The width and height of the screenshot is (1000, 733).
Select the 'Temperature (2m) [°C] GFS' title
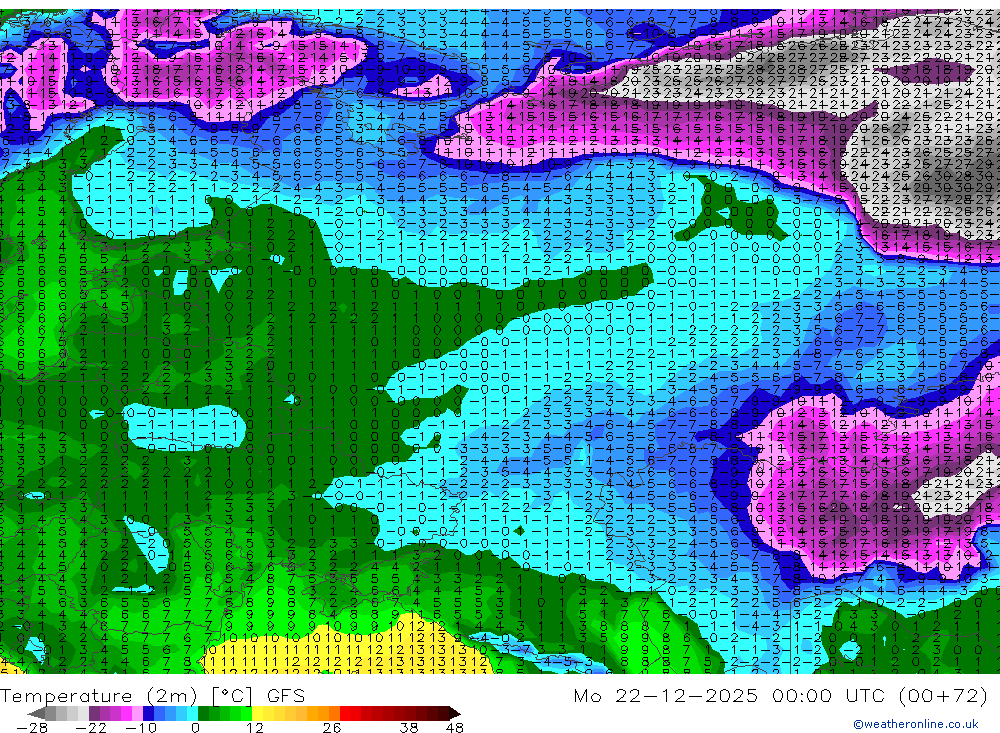pyautogui.click(x=152, y=695)
